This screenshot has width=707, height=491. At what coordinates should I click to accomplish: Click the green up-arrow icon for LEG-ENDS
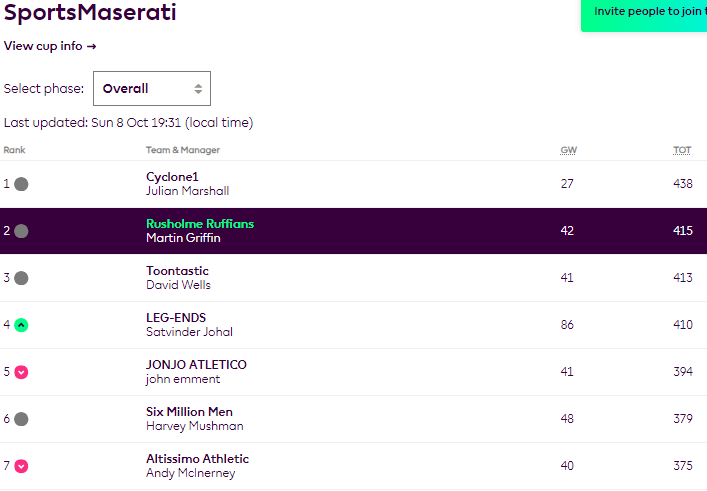pos(21,325)
